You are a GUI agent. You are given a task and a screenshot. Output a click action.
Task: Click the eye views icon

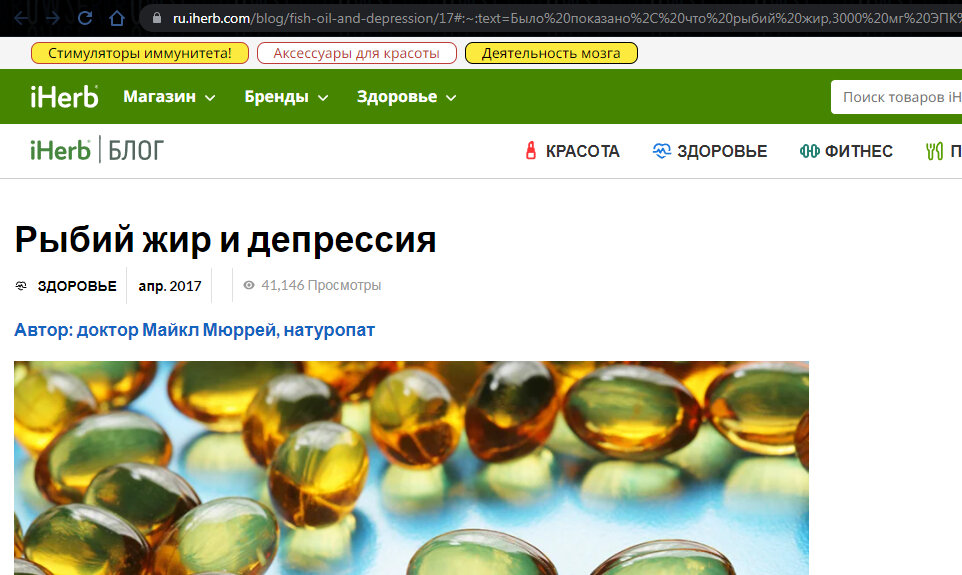[248, 285]
